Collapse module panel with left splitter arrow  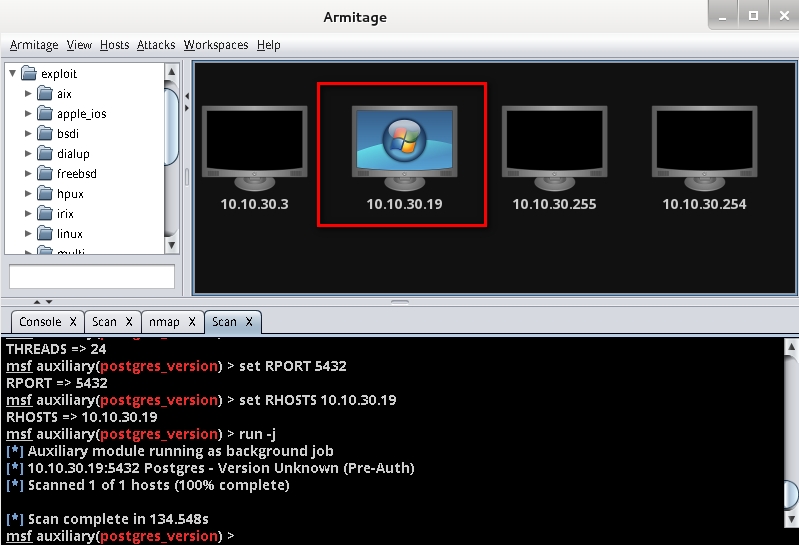[x=187, y=96]
